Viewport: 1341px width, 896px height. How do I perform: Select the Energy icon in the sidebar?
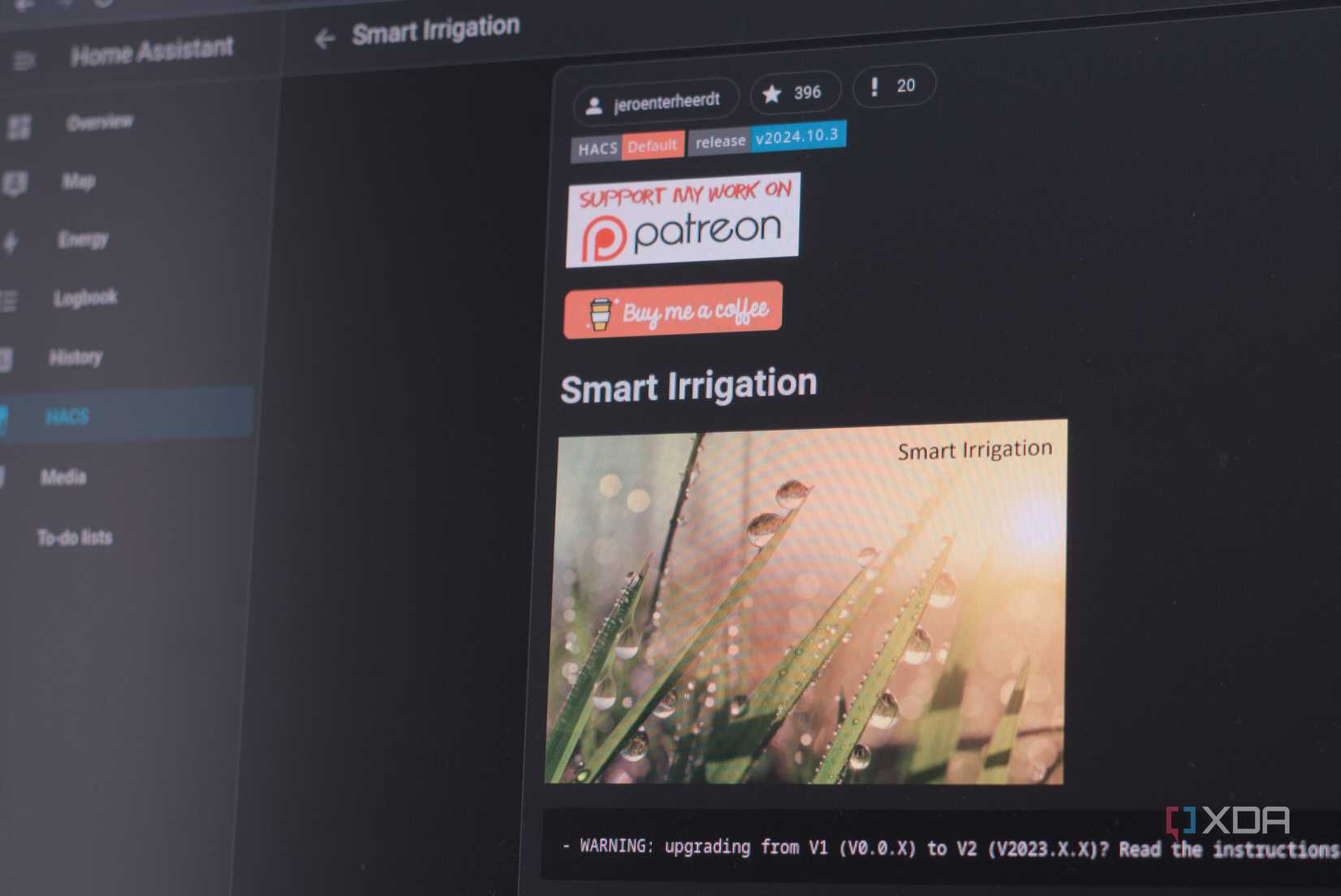11,240
